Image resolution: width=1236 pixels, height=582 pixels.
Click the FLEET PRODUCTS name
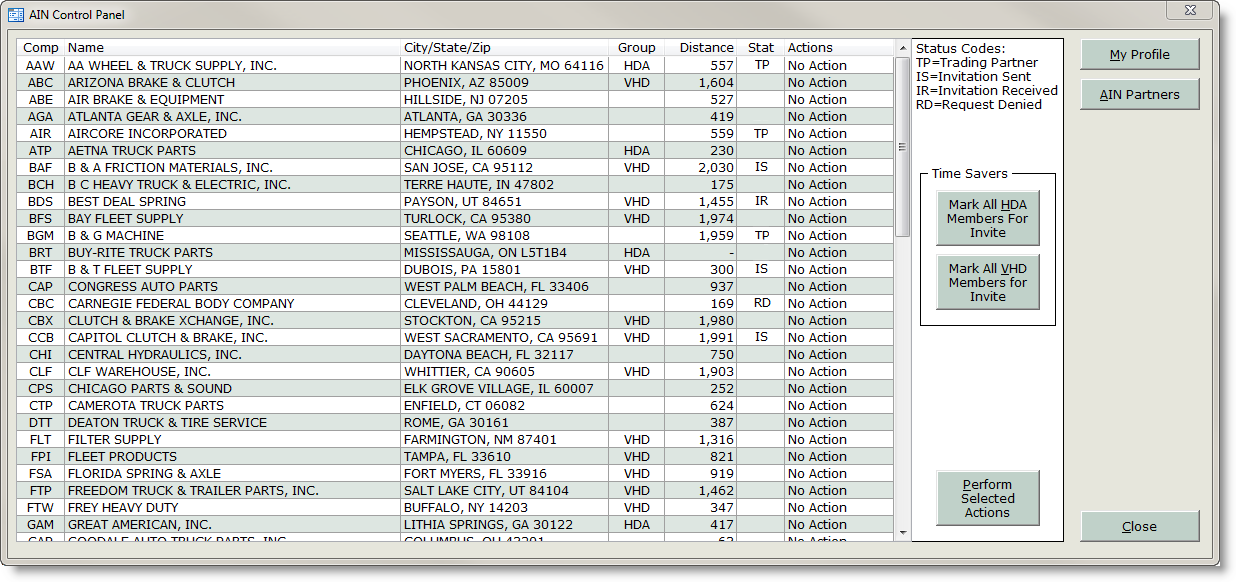click(122, 457)
